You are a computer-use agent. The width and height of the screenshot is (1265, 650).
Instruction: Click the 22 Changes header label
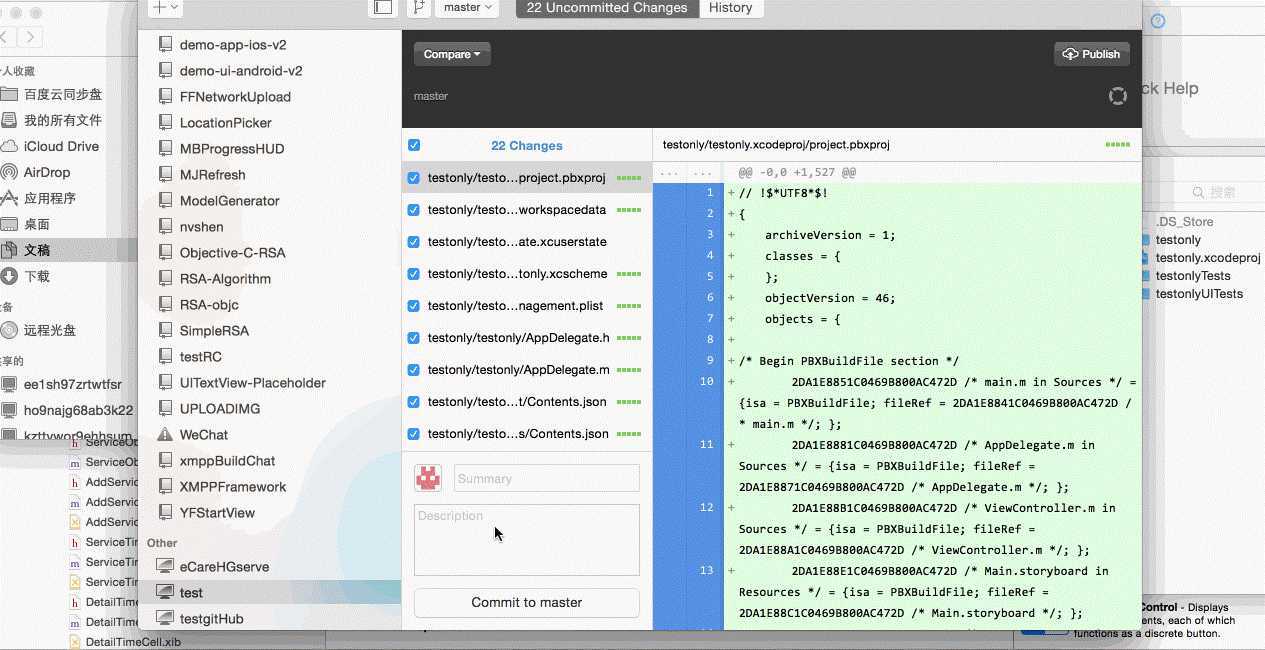[527, 145]
